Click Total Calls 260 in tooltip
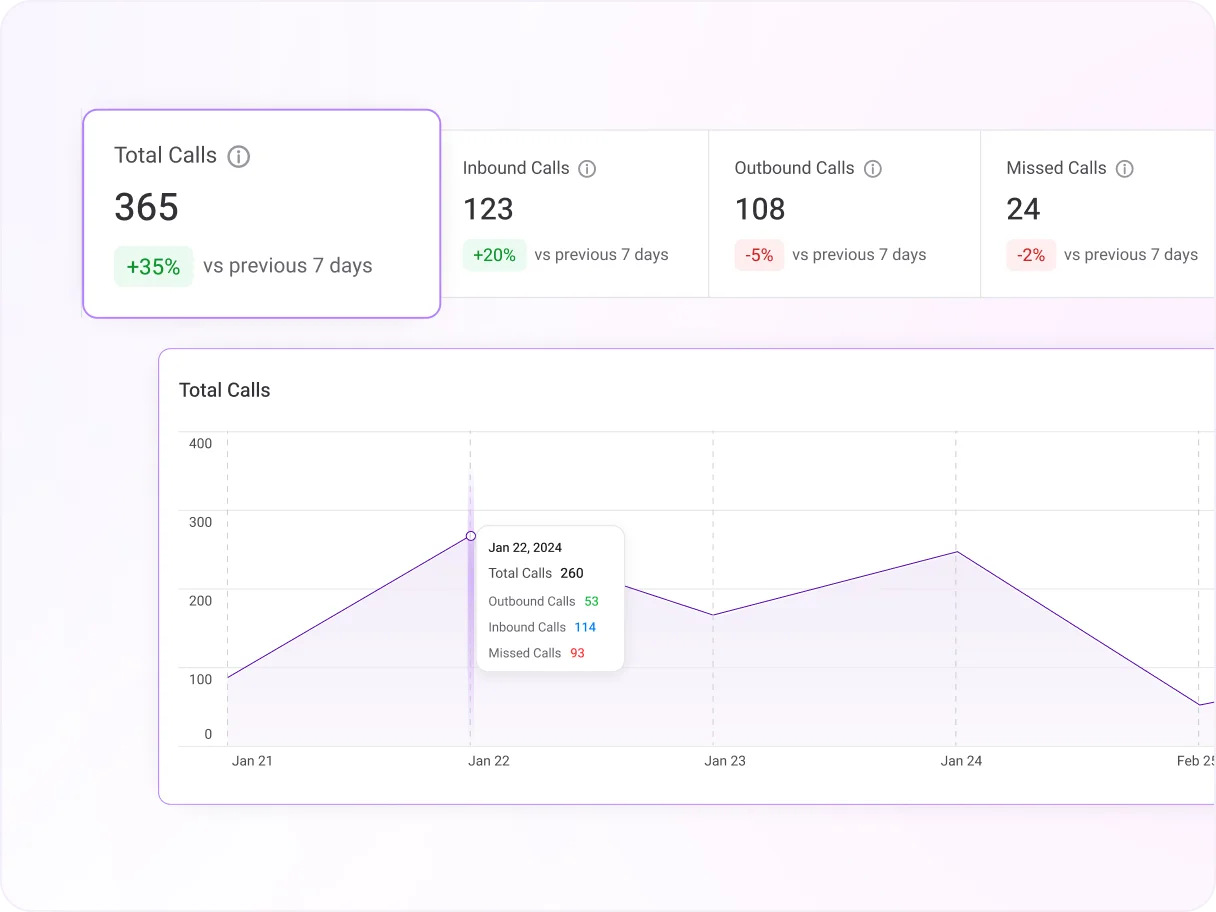The height and width of the screenshot is (912, 1216). (x=536, y=573)
